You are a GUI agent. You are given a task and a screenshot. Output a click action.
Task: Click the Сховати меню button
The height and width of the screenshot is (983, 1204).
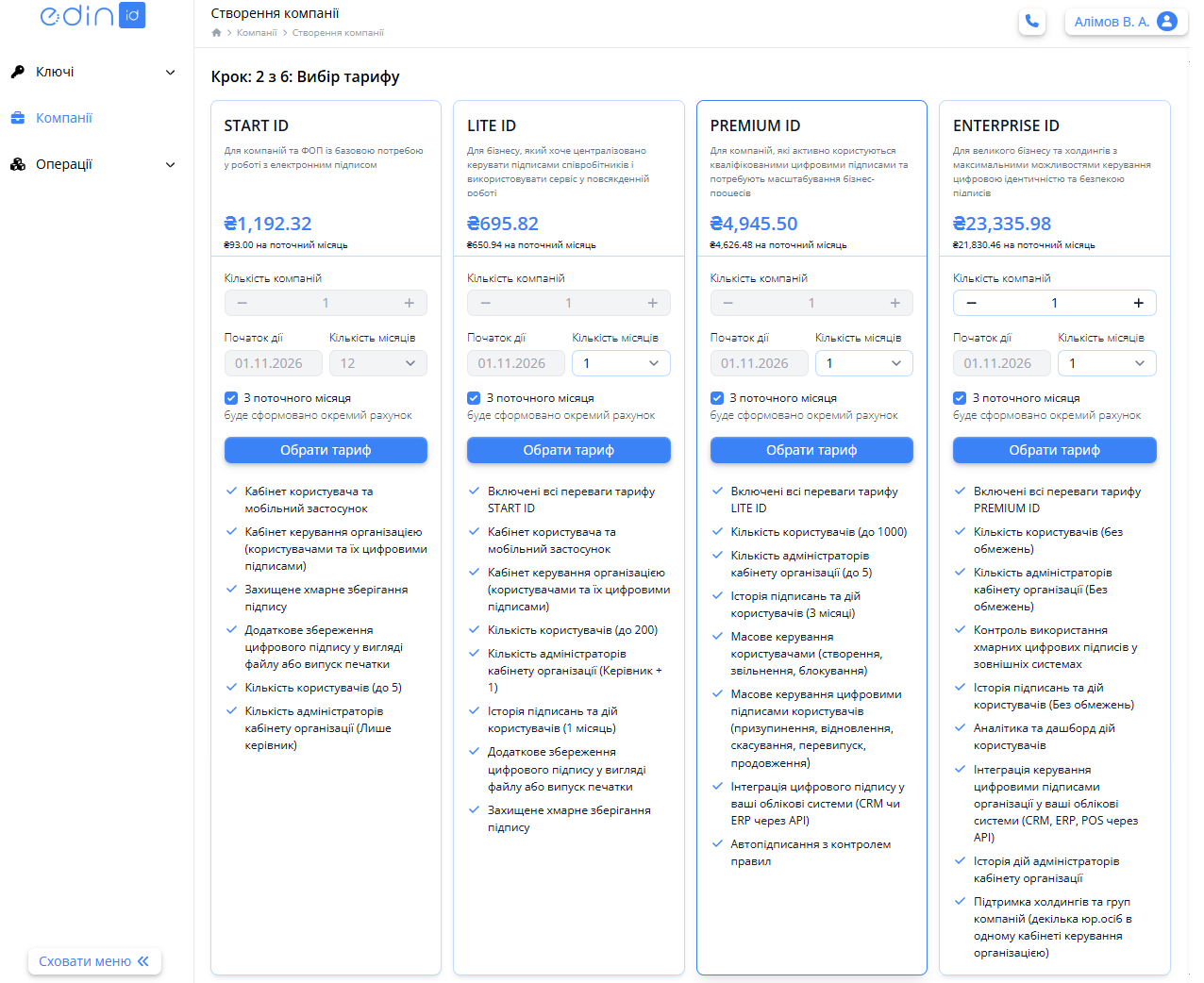94,961
